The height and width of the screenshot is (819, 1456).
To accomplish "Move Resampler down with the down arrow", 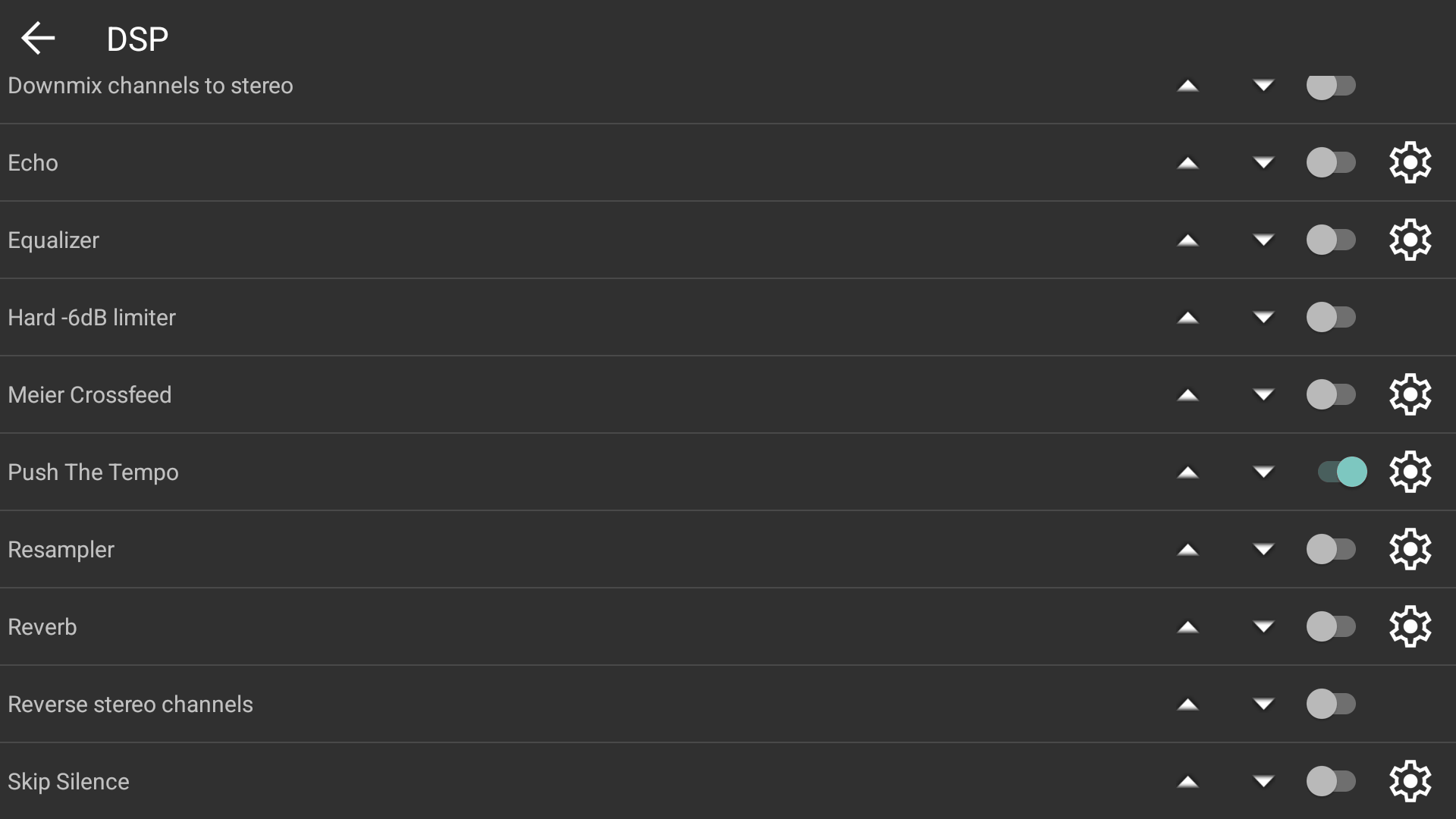I will (1263, 549).
